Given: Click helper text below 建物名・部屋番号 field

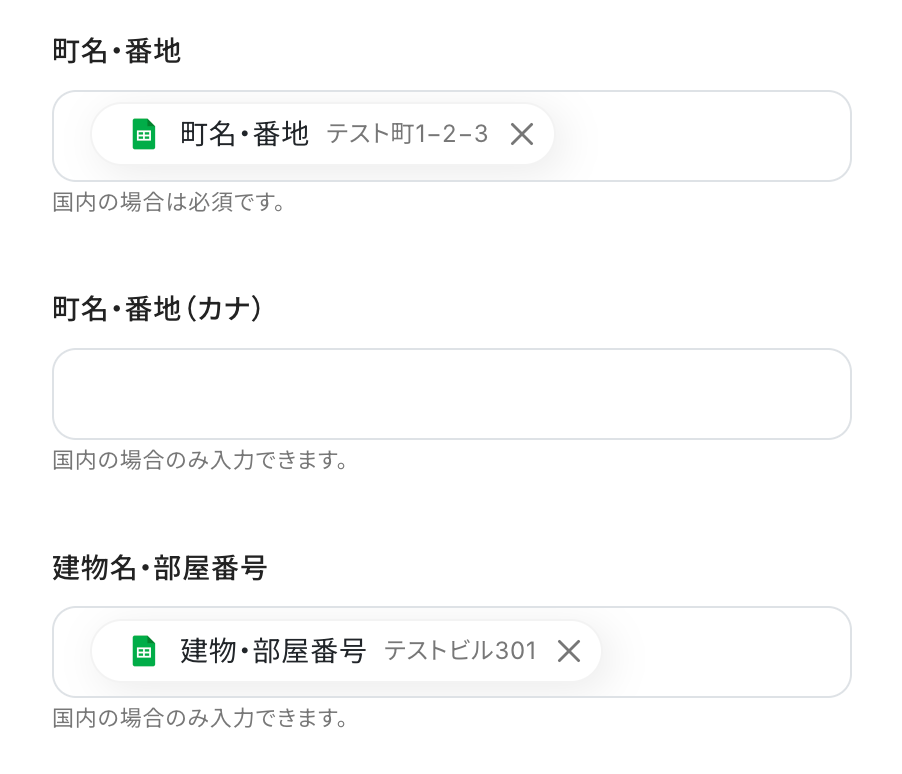Looking at the screenshot, I should coord(200,718).
